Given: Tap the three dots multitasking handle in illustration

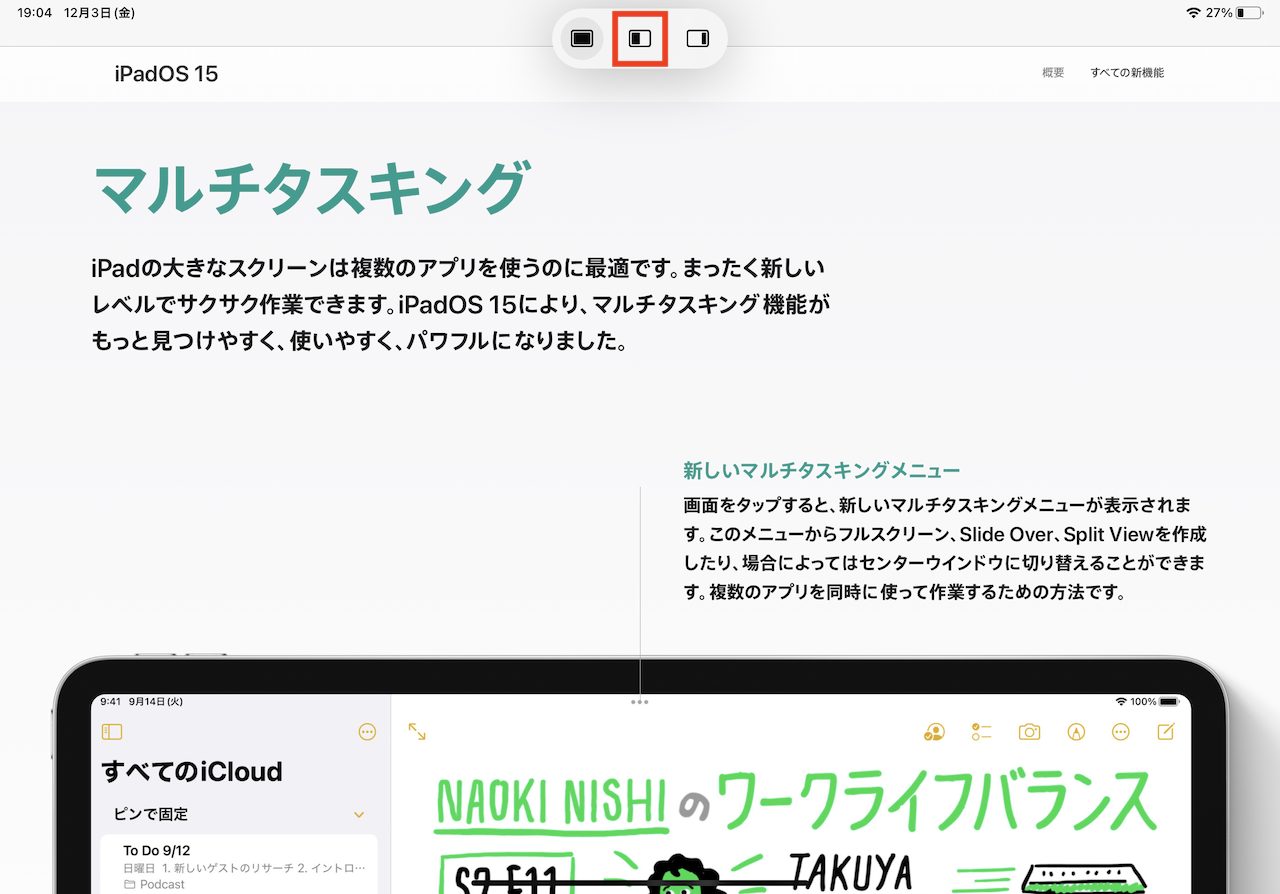Looking at the screenshot, I should coord(640,702).
